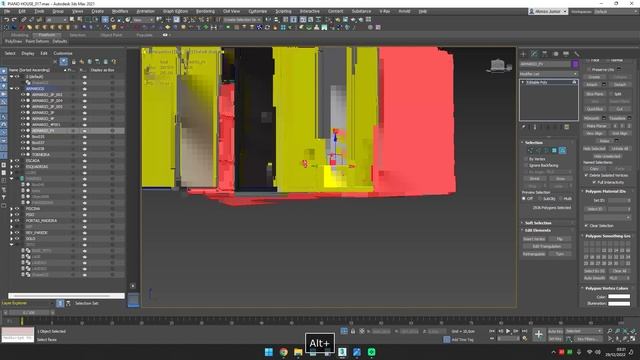
Task: Click the purple object color swatch beside the name
Action: [575, 64]
